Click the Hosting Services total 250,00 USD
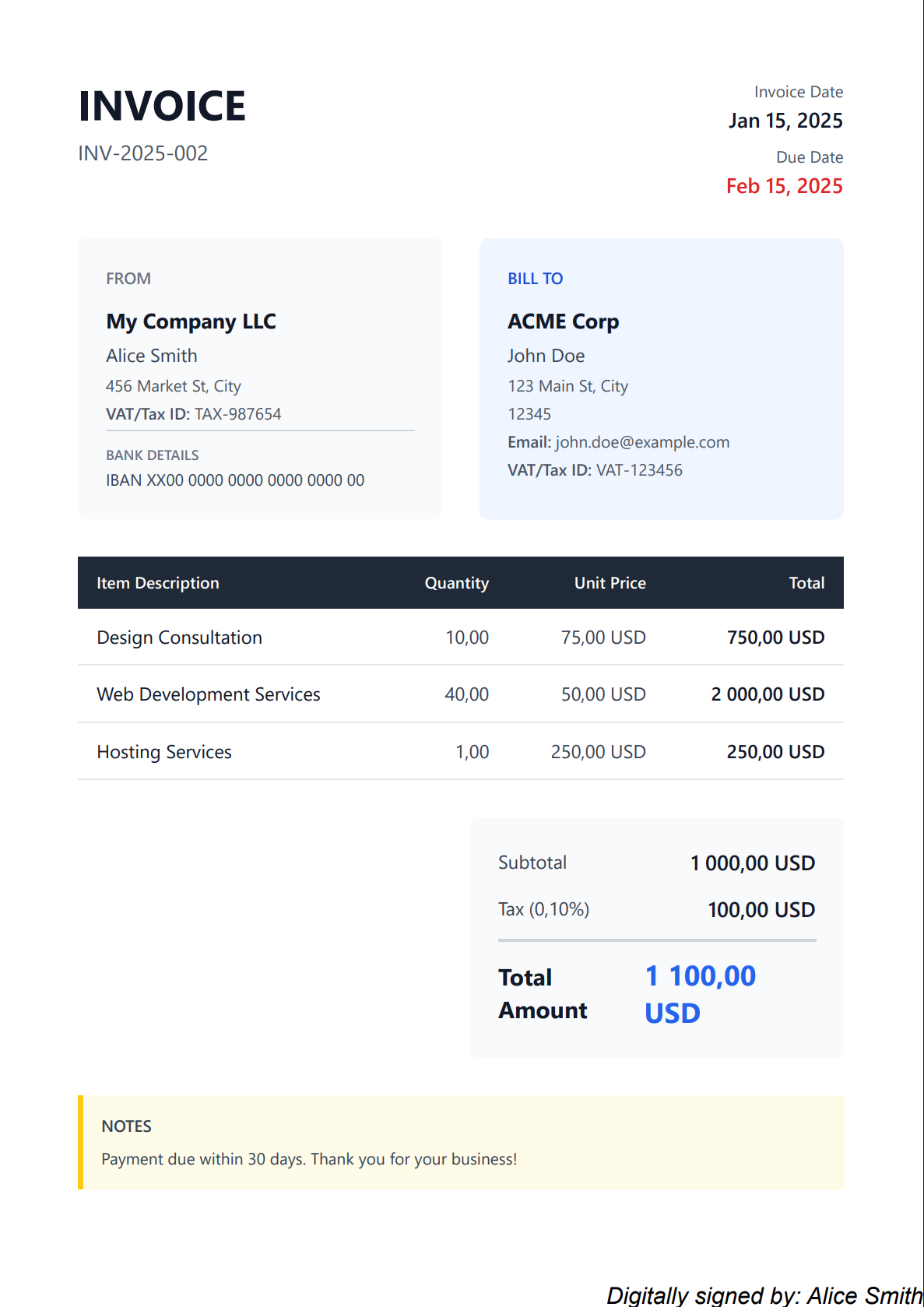Image resolution: width=924 pixels, height=1307 pixels. [x=775, y=752]
